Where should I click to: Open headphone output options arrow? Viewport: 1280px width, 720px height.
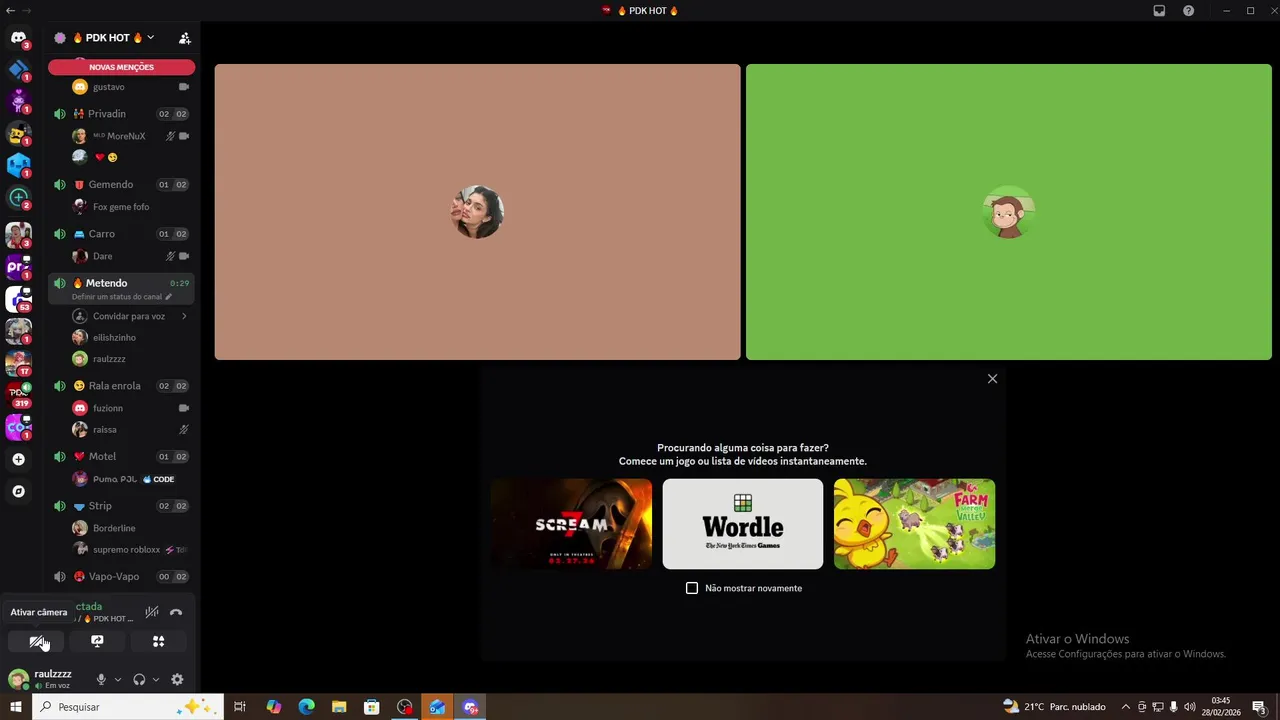tap(155, 679)
